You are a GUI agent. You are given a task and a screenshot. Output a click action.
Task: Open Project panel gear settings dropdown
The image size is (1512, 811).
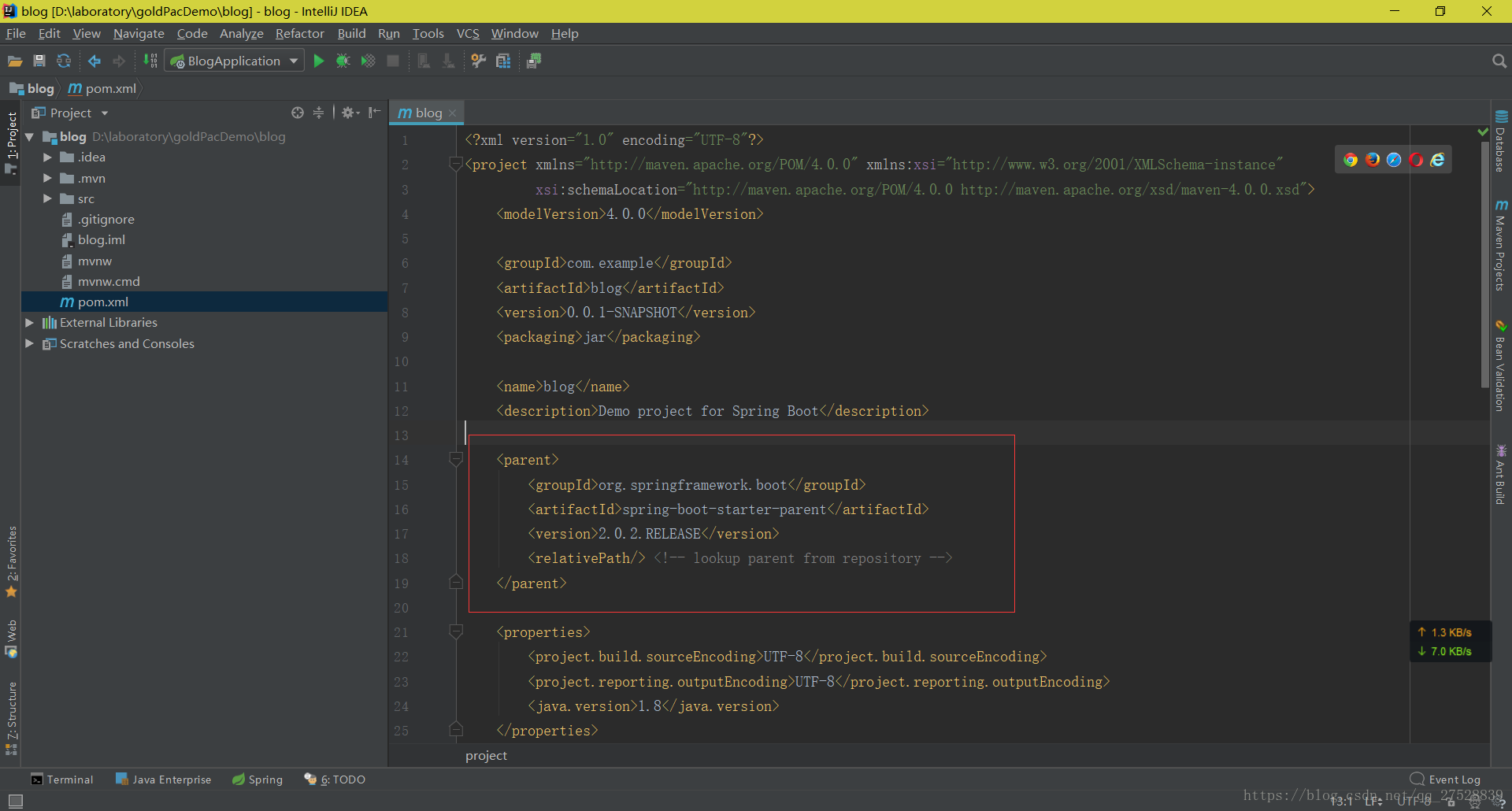pos(350,113)
